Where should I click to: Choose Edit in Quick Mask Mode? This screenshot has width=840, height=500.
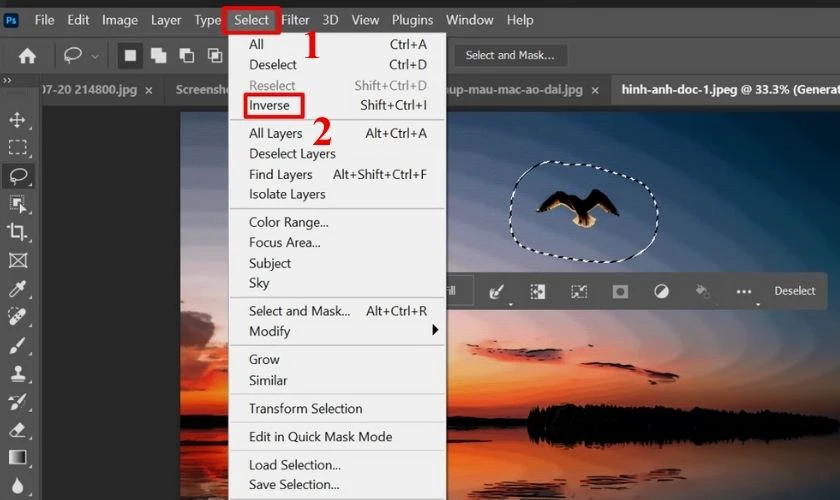pyautogui.click(x=338, y=437)
